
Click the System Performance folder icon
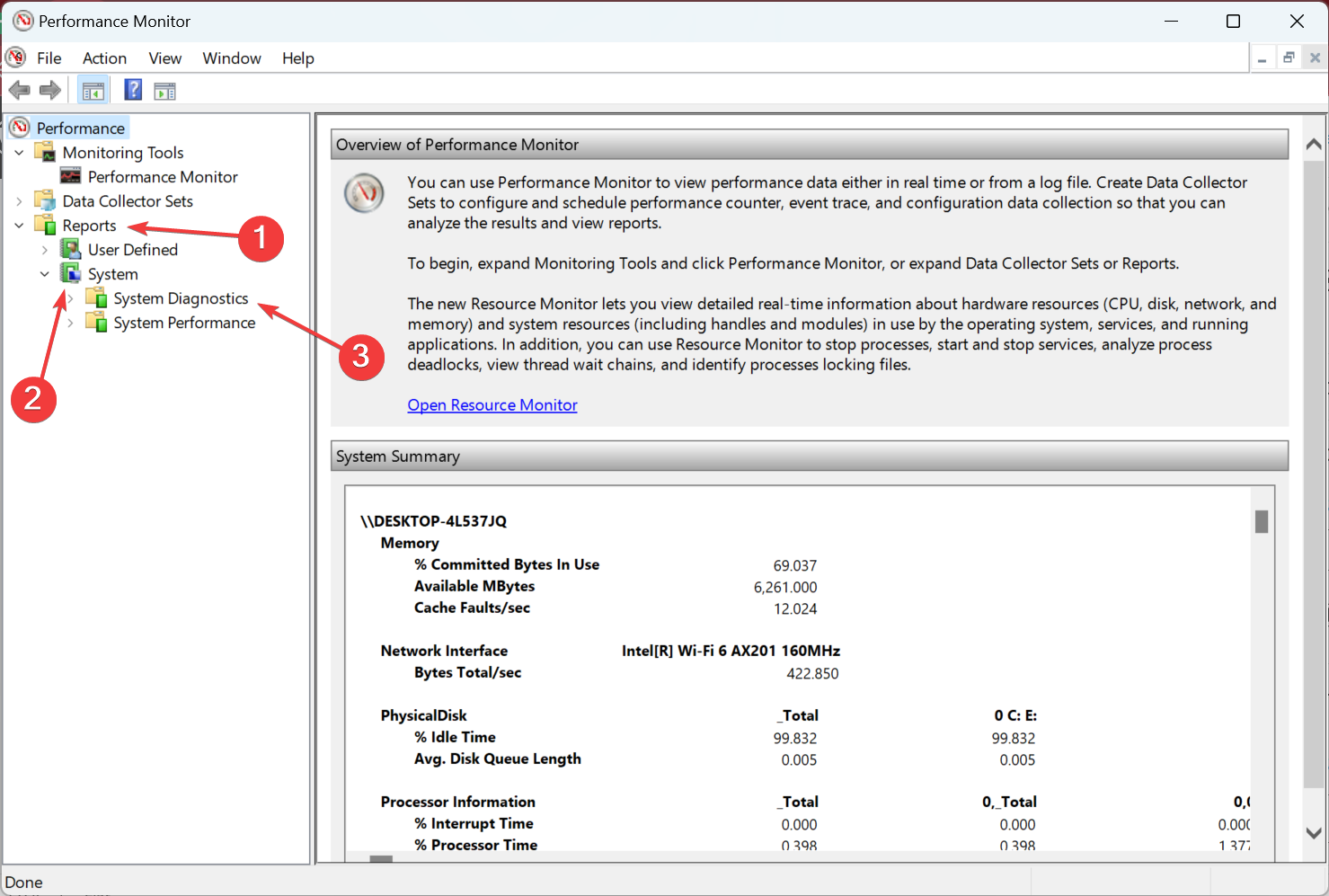[x=96, y=322]
